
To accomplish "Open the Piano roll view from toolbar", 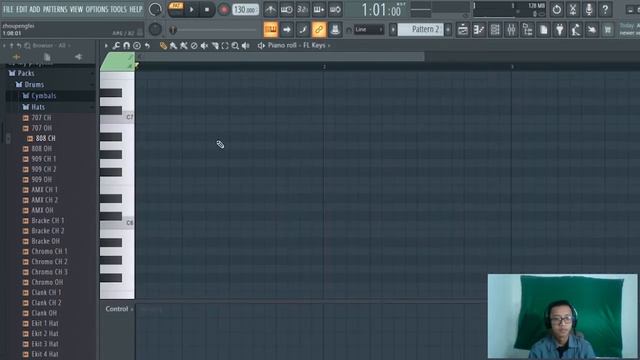I will [479, 29].
